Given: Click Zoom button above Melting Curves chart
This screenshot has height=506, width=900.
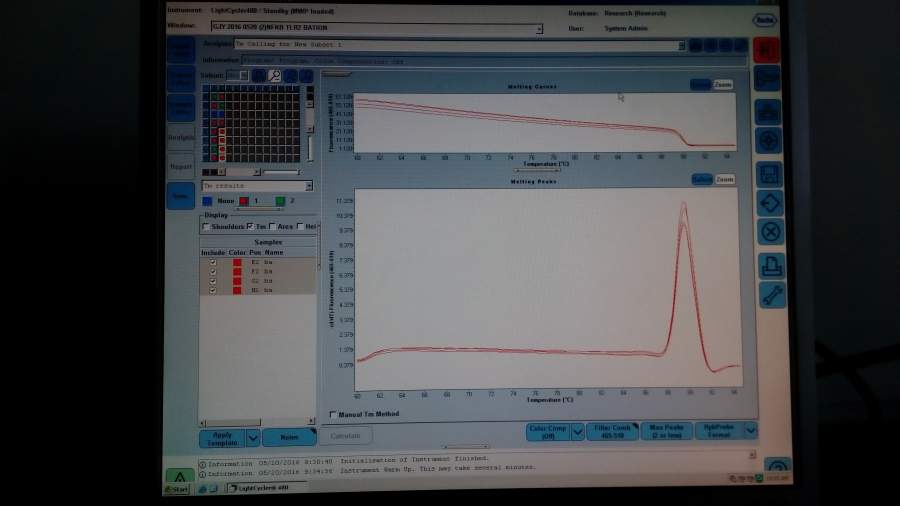Looking at the screenshot, I should (x=723, y=84).
